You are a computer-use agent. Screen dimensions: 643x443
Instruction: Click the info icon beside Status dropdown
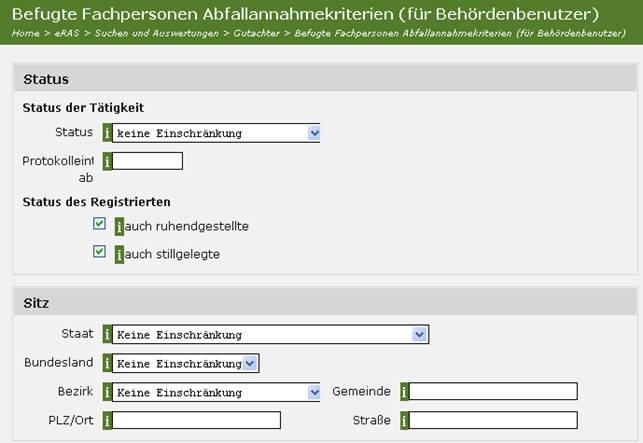point(107,133)
